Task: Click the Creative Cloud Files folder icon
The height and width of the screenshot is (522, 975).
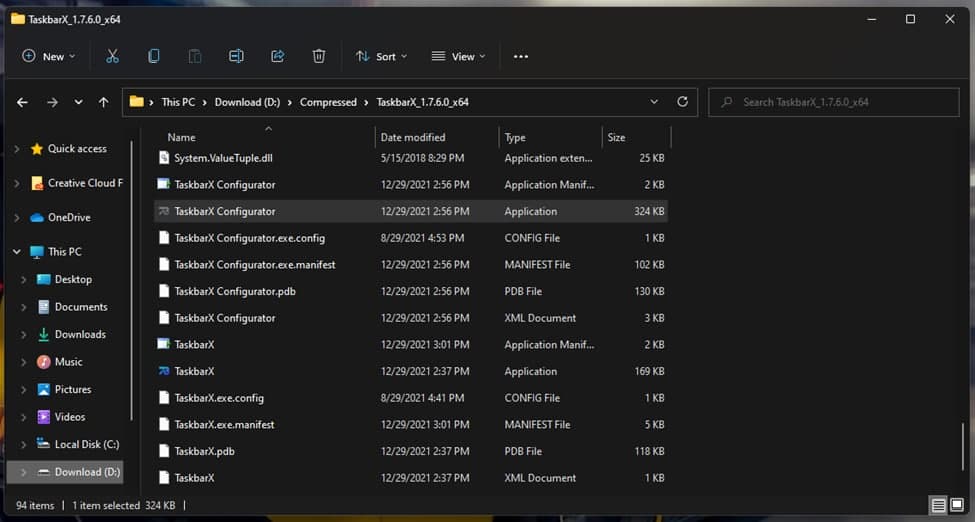Action: click(x=37, y=183)
